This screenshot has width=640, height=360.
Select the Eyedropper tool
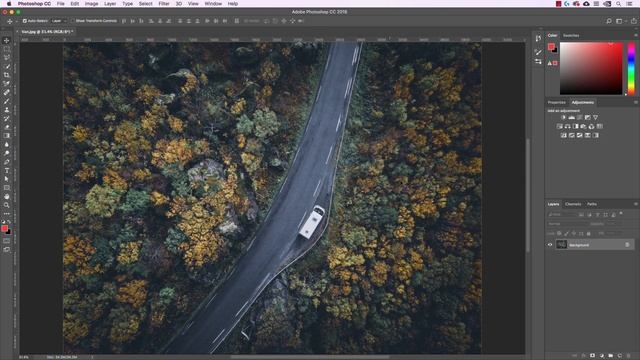[x=7, y=84]
